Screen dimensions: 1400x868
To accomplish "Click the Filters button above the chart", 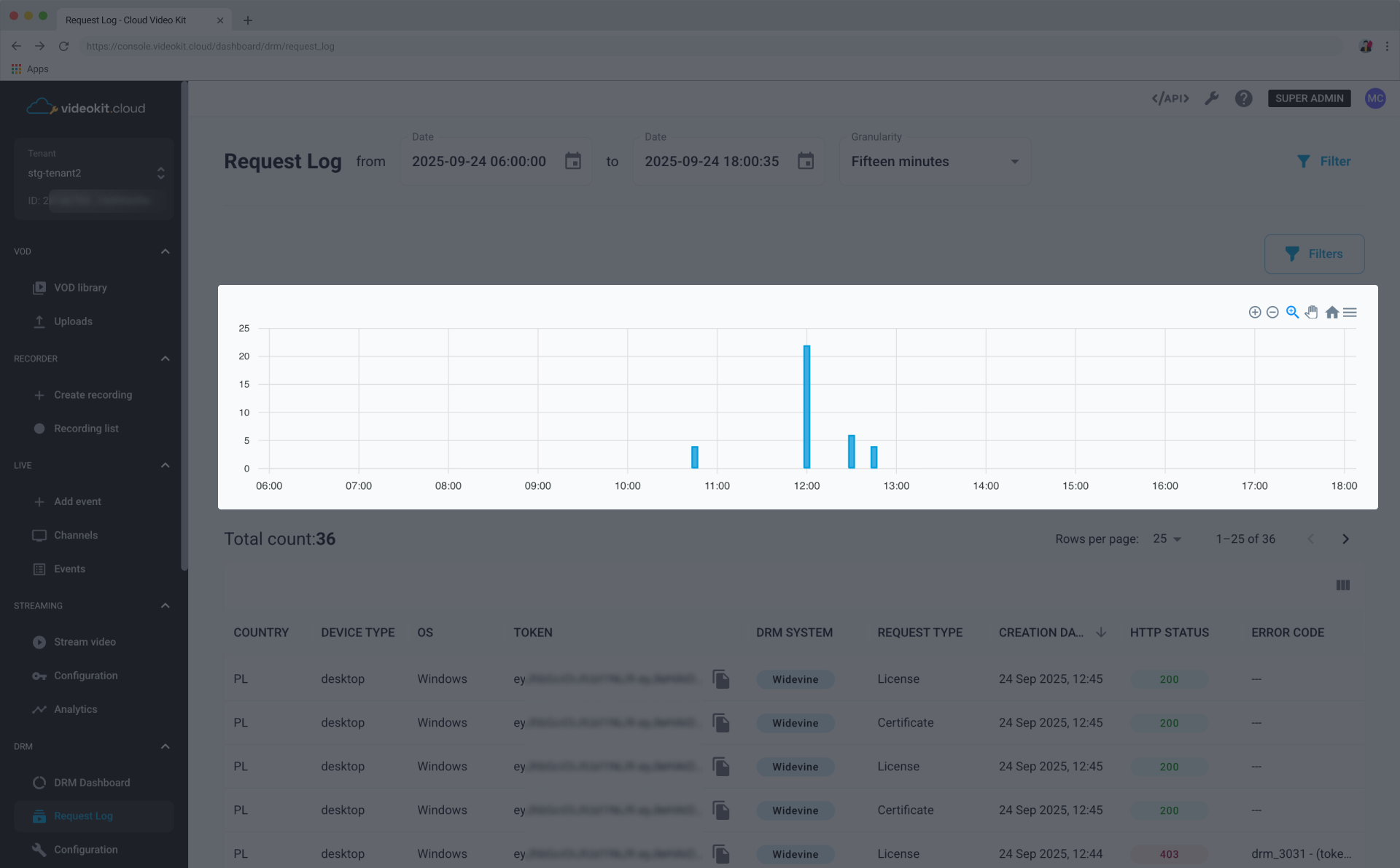I will 1315,254.
